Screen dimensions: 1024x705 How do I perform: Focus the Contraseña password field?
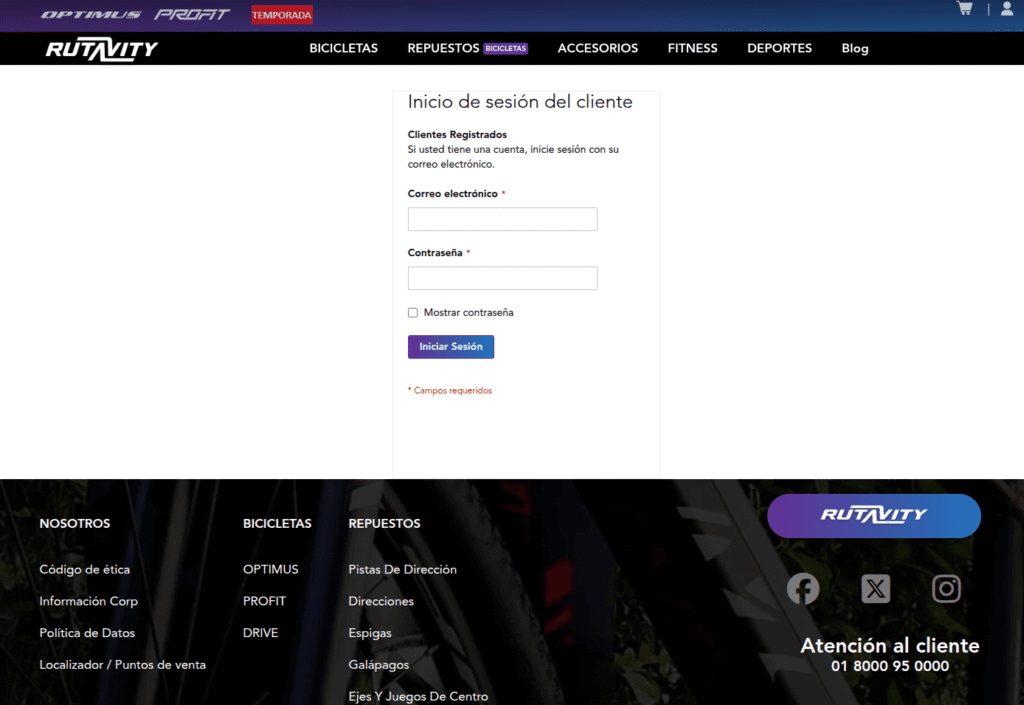click(502, 278)
